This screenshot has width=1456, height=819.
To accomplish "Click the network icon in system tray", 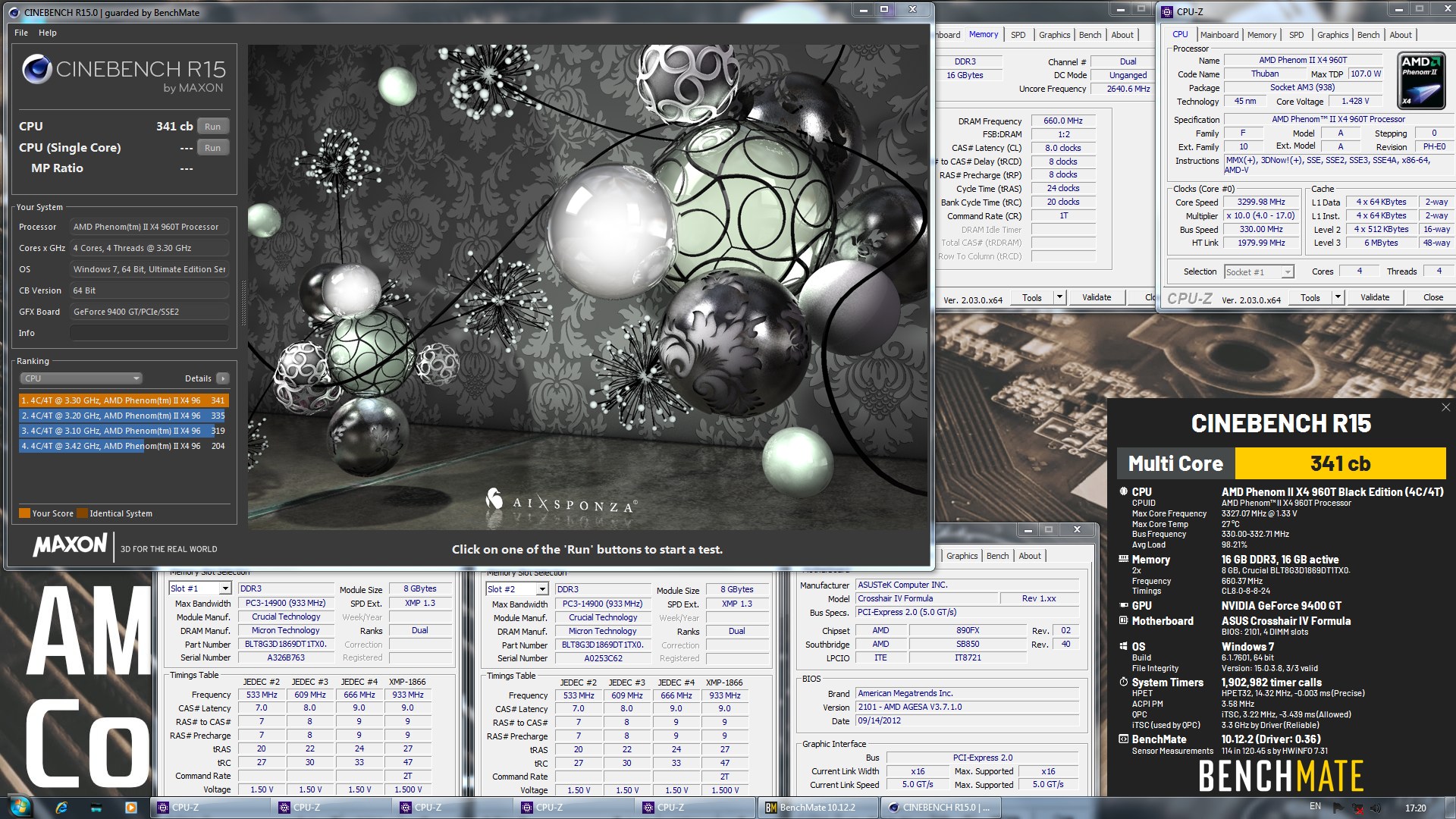I will pyautogui.click(x=1357, y=808).
